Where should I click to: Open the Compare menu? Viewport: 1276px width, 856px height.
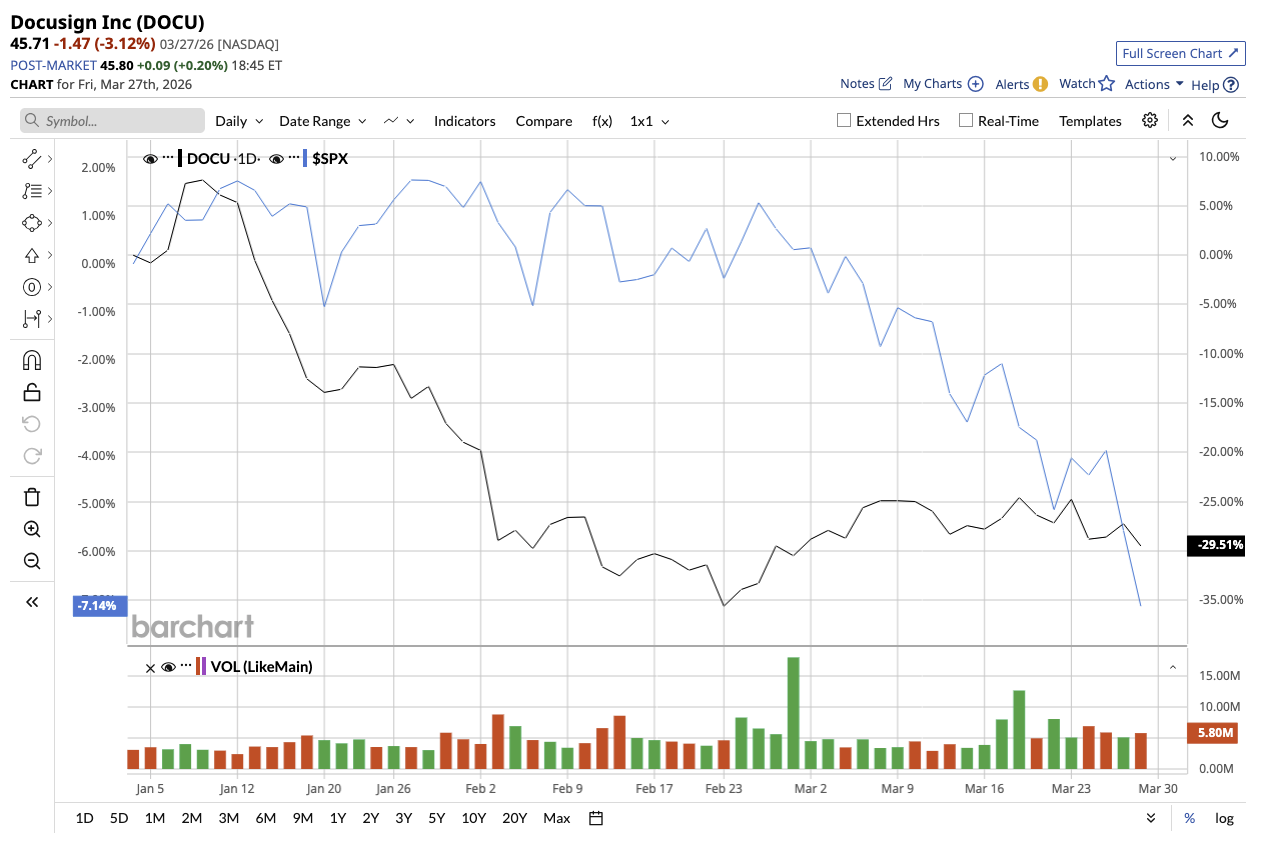544,121
